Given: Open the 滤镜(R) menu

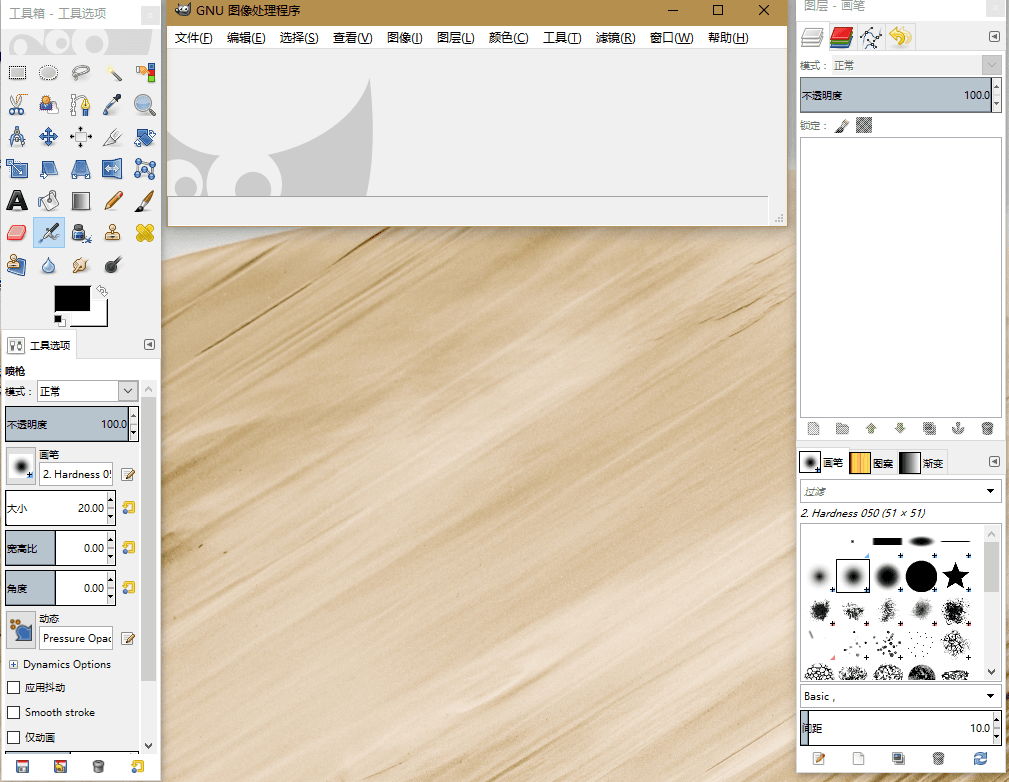Looking at the screenshot, I should click(x=616, y=38).
